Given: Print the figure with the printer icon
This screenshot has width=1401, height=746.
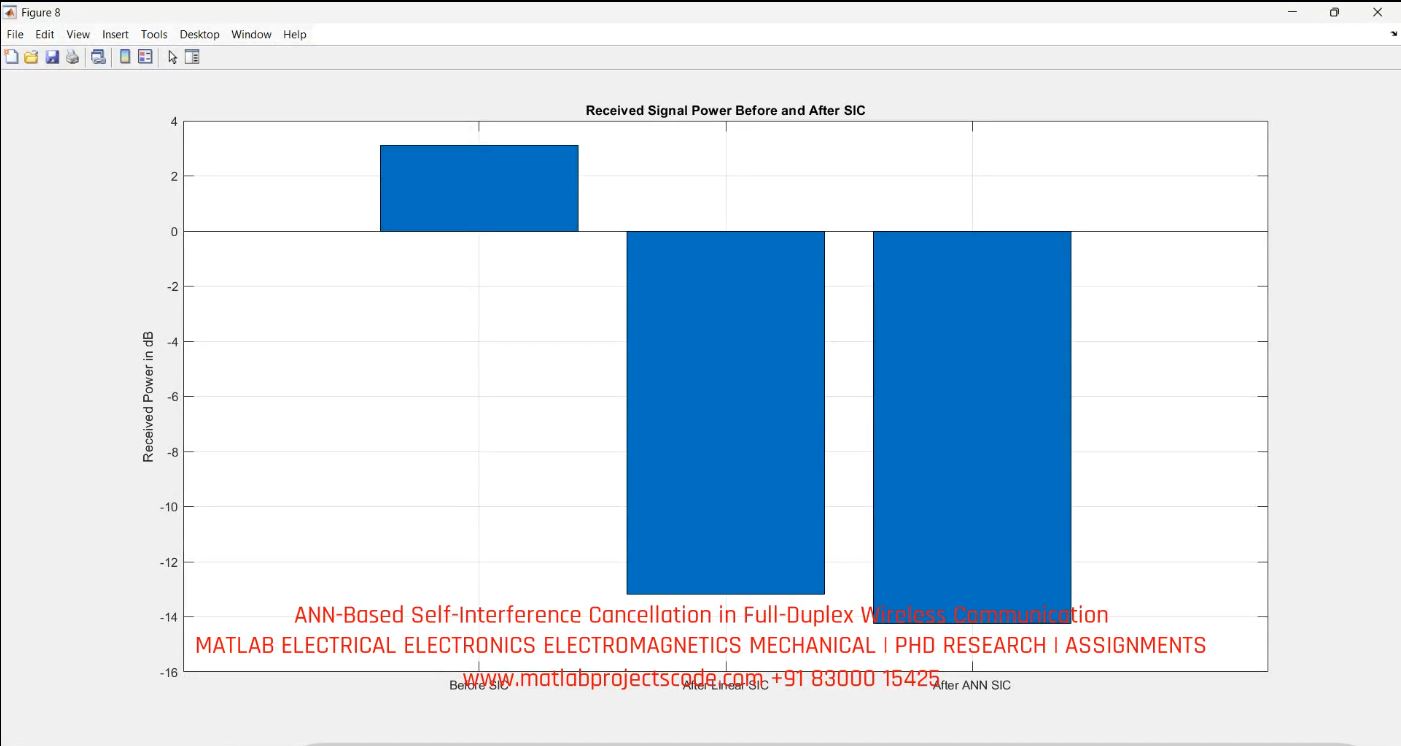Looking at the screenshot, I should point(72,57).
